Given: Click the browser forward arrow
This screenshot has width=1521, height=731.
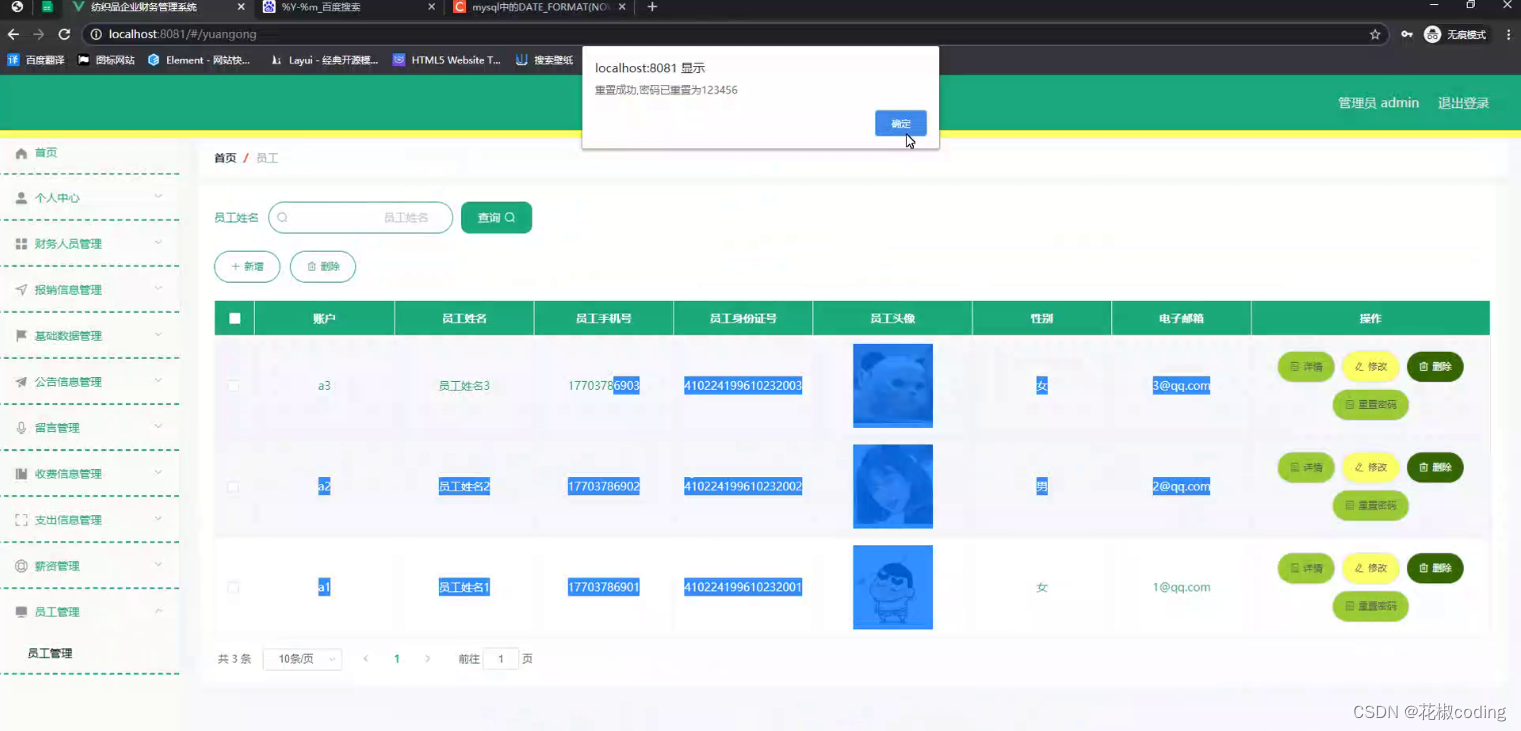Looking at the screenshot, I should click(x=39, y=34).
